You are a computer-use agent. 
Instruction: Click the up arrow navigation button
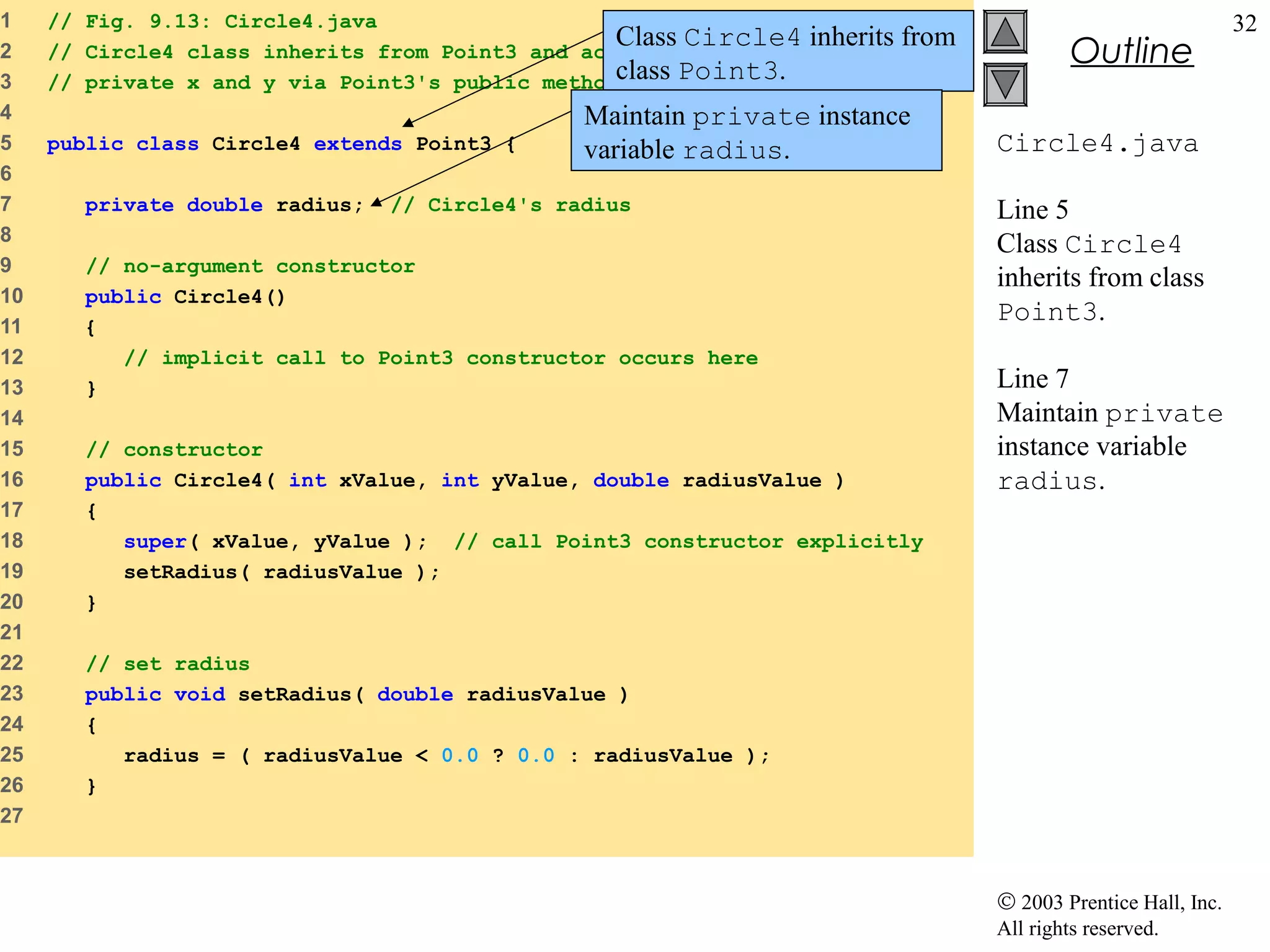(1005, 32)
